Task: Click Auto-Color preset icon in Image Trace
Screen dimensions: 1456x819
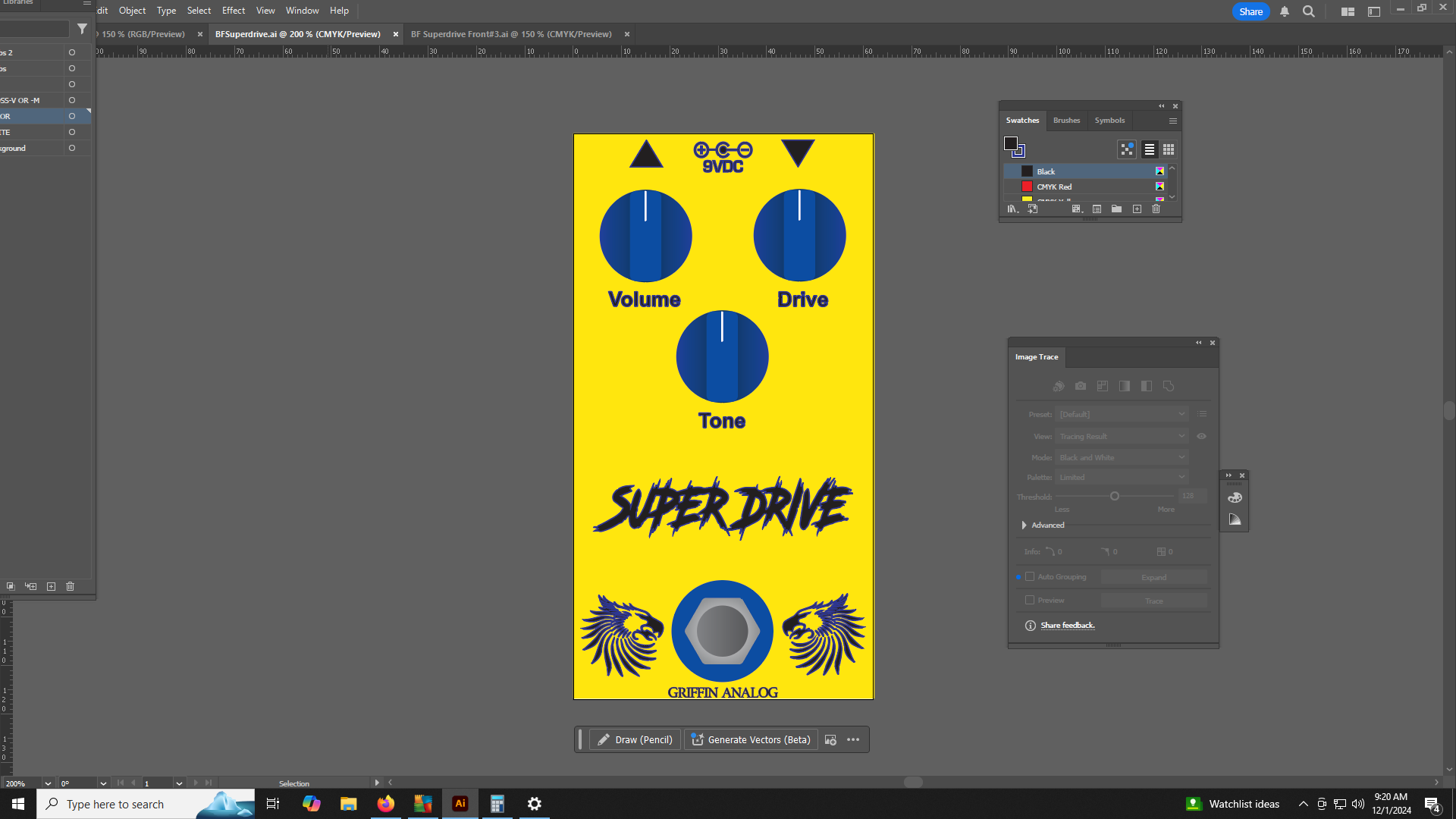Action: [x=1059, y=386]
